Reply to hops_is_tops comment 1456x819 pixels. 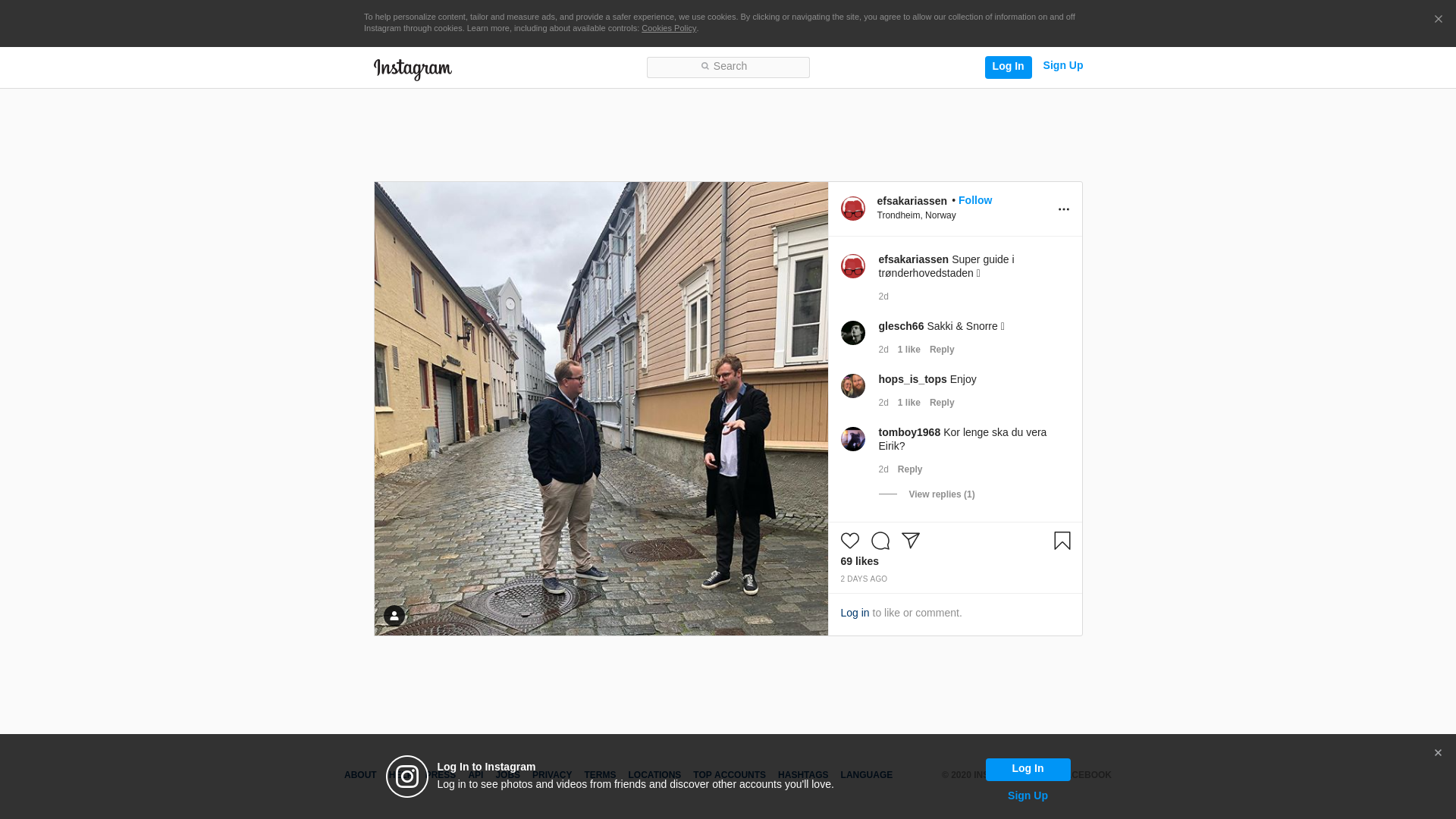point(942,403)
